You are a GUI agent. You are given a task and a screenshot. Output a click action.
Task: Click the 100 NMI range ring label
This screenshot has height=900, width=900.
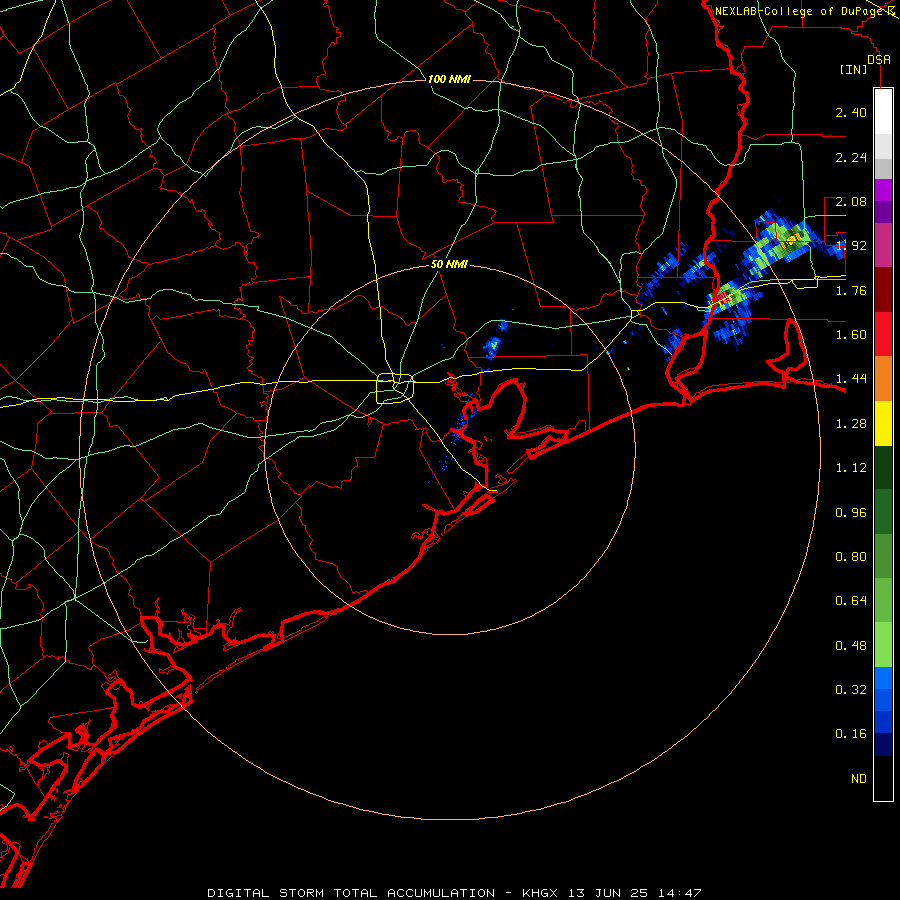tap(449, 79)
